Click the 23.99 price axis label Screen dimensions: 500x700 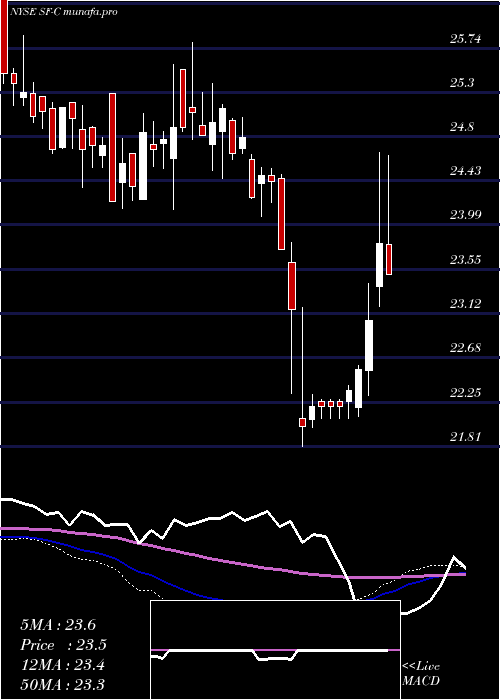pyautogui.click(x=466, y=215)
